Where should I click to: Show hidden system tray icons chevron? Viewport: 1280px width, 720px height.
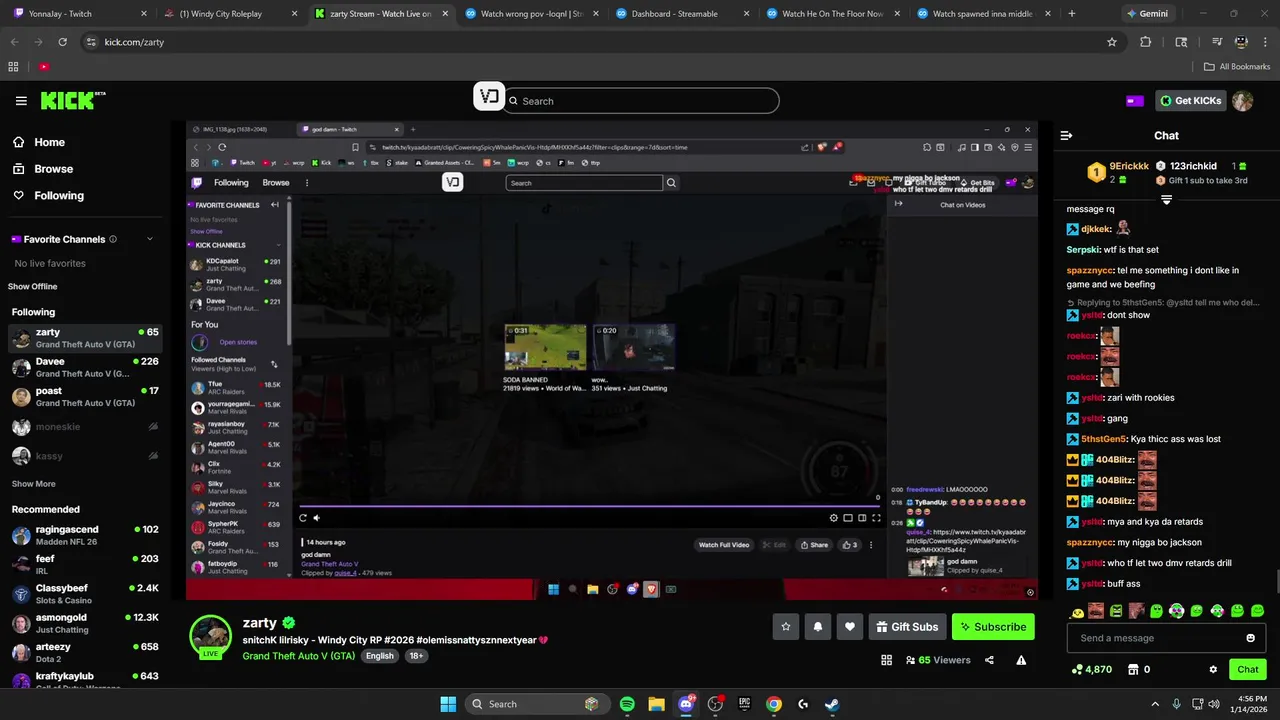(x=1155, y=704)
